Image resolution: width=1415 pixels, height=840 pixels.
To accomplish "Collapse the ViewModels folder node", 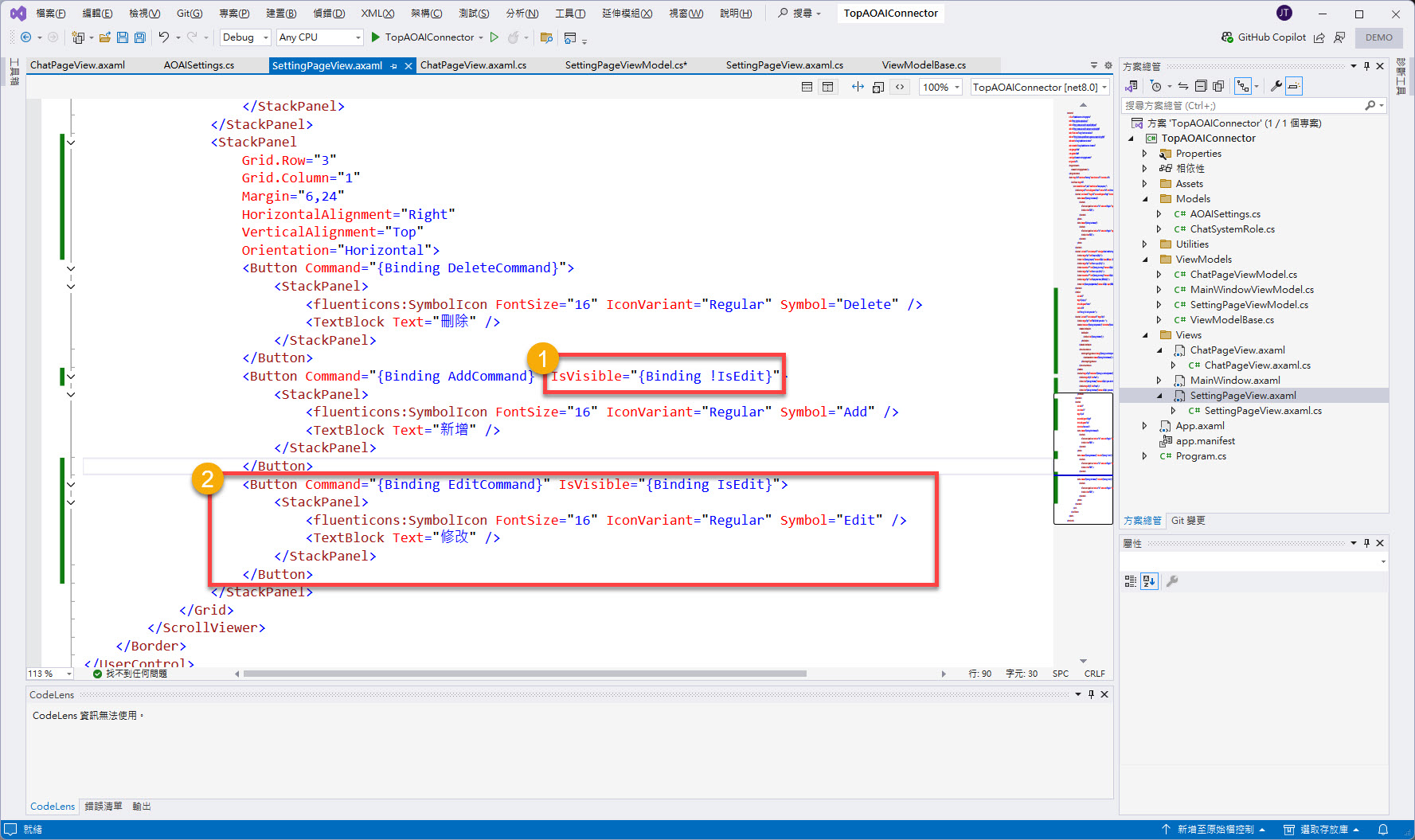I will [x=1145, y=260].
